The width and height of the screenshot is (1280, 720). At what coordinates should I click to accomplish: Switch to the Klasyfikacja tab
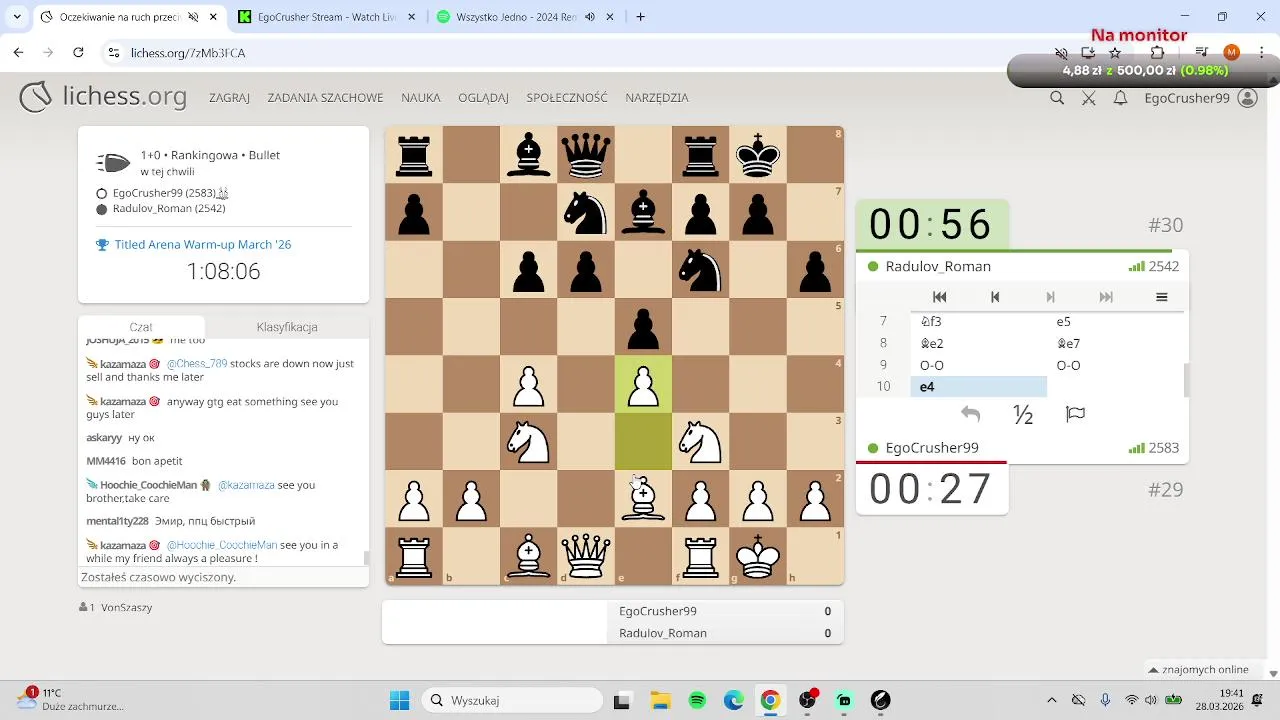click(287, 327)
